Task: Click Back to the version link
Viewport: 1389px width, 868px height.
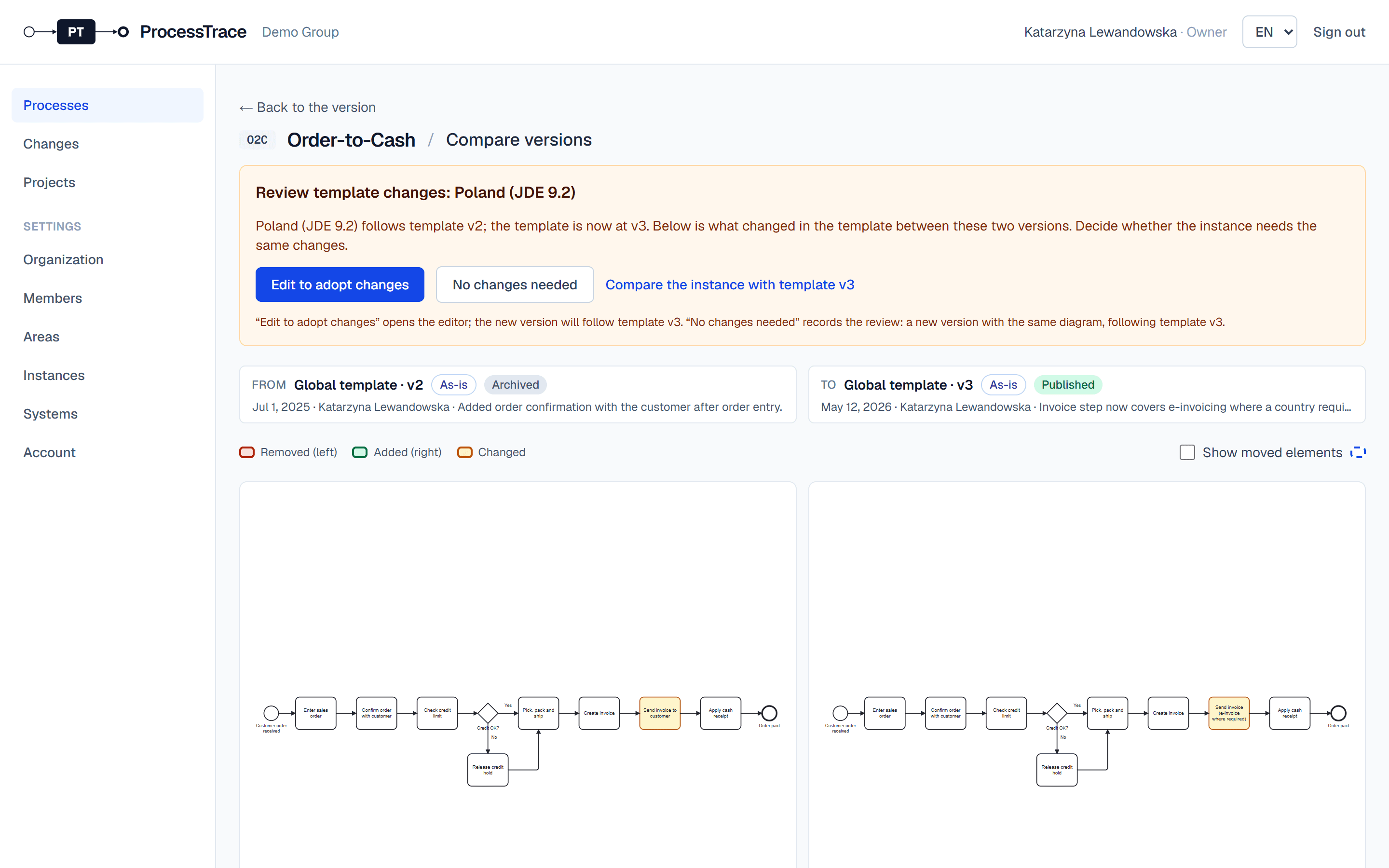Action: pyautogui.click(x=308, y=108)
